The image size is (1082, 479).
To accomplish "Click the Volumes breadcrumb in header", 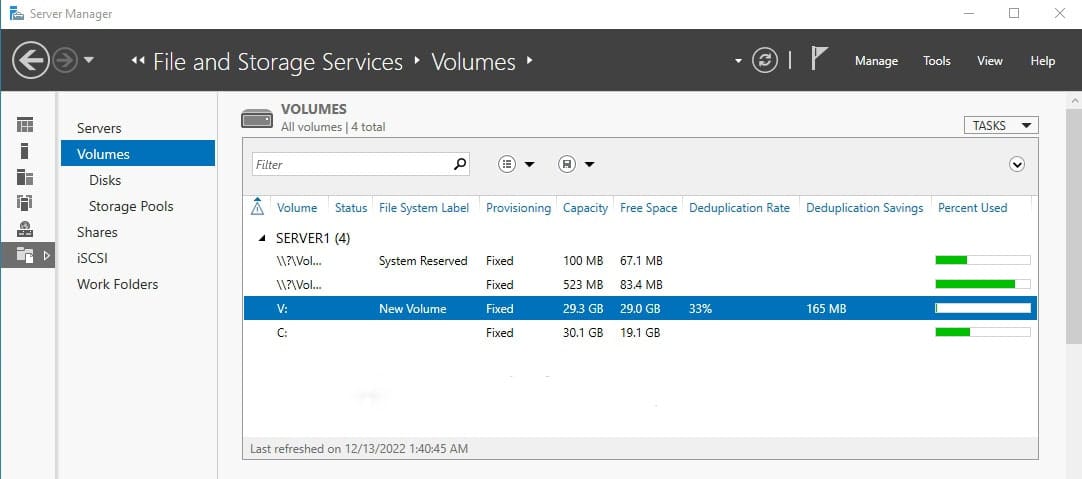I will 473,61.
